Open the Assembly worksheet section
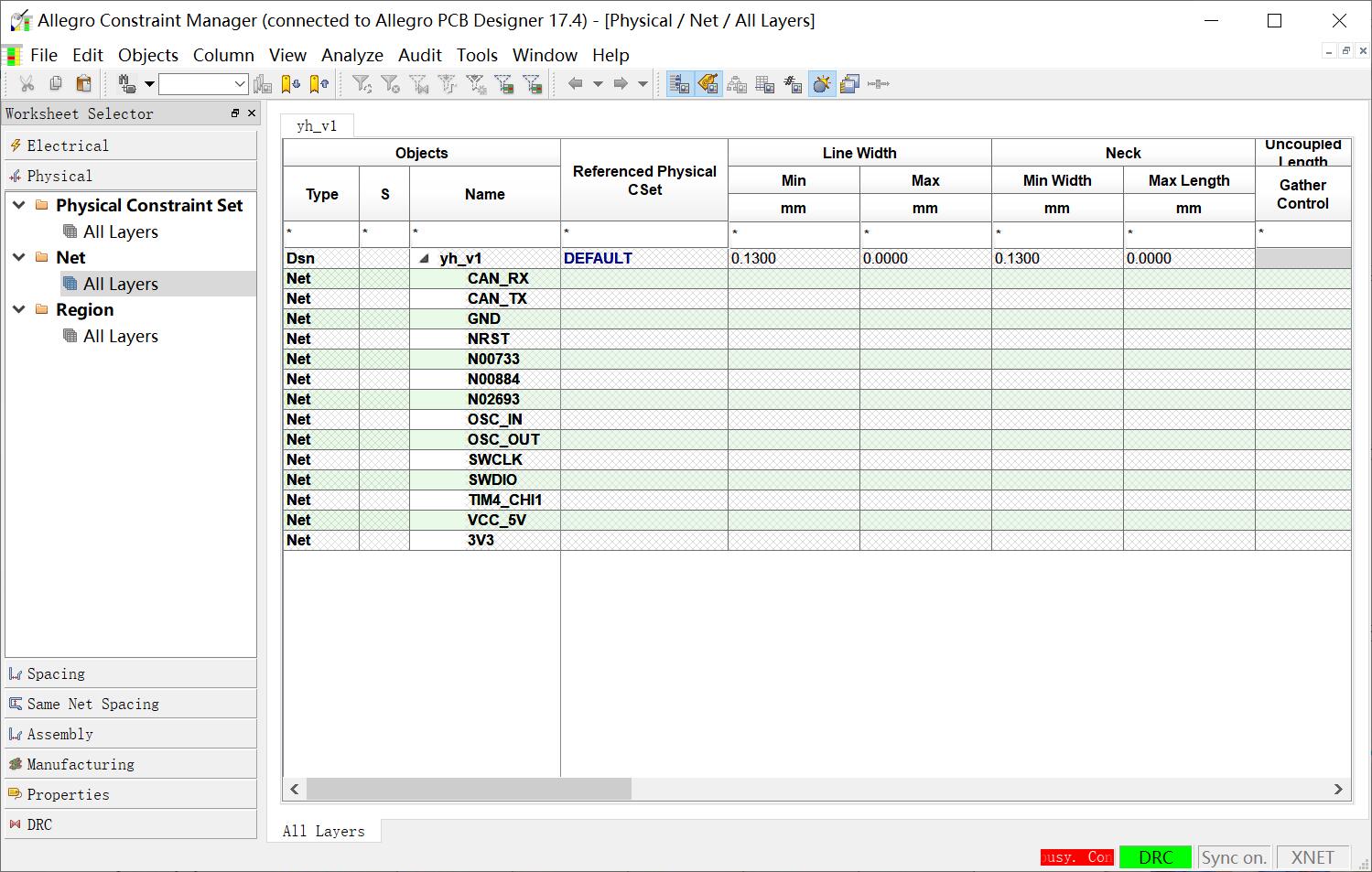Viewport: 1372px width, 872px height. pos(131,734)
